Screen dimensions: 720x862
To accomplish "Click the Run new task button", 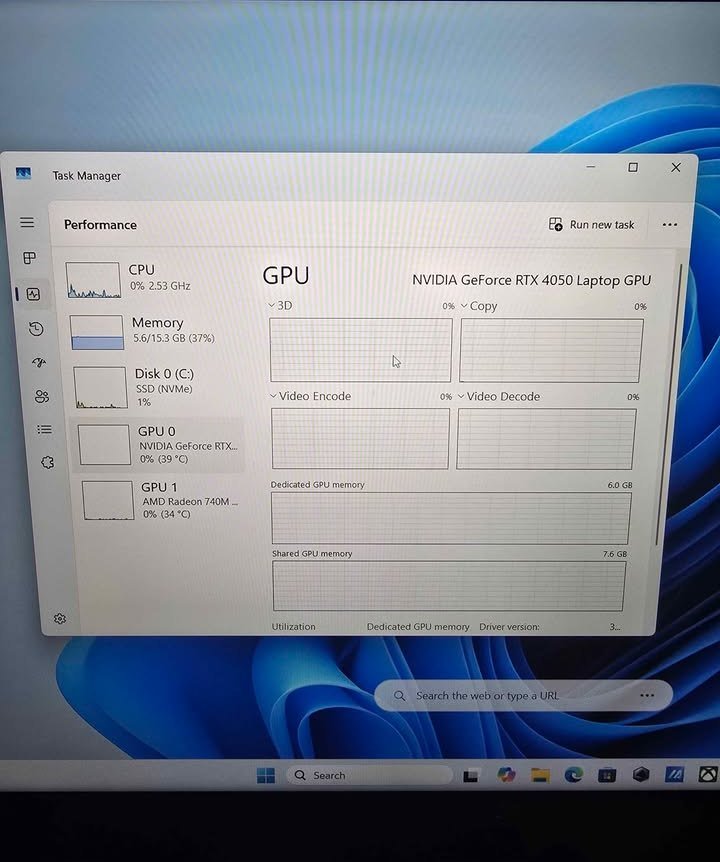I will tap(591, 224).
